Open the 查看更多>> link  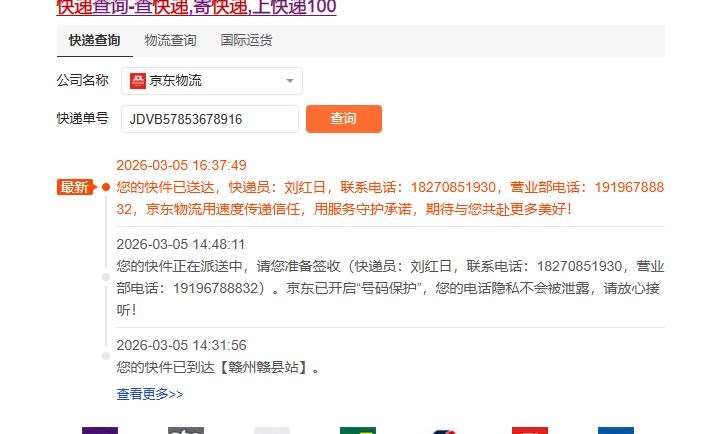pyautogui.click(x=150, y=394)
